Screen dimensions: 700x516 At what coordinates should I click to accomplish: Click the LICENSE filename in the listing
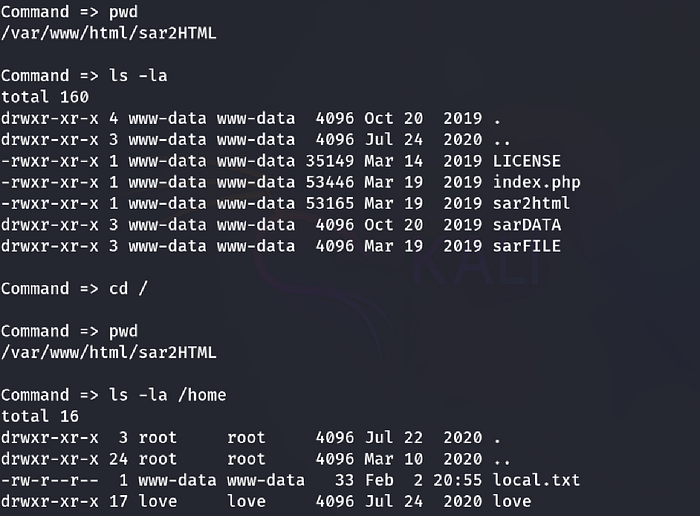pyautogui.click(x=526, y=161)
